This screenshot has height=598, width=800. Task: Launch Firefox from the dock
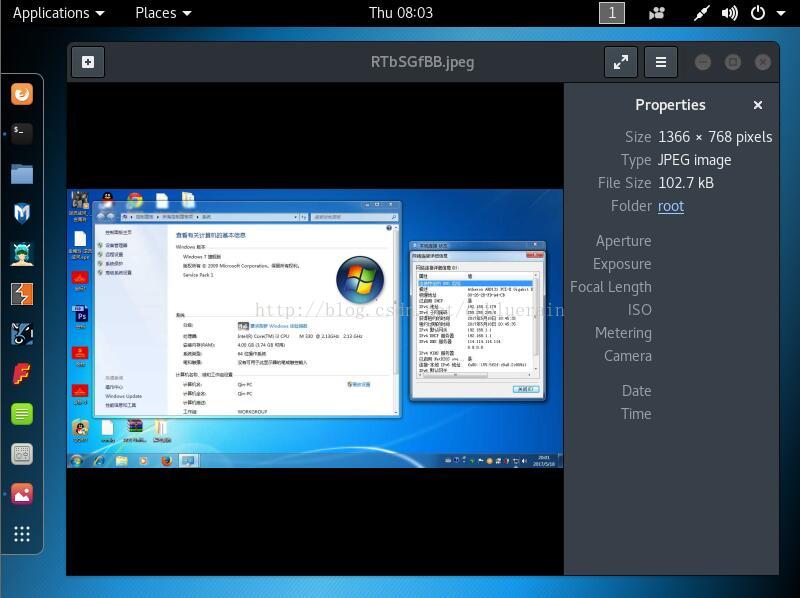[x=22, y=94]
